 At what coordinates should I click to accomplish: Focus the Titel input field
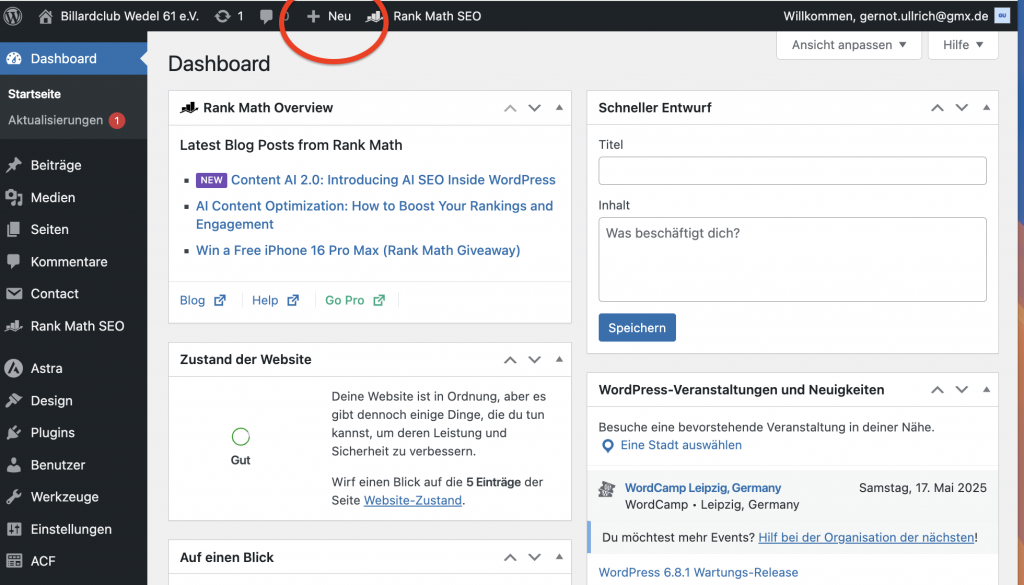coord(792,170)
